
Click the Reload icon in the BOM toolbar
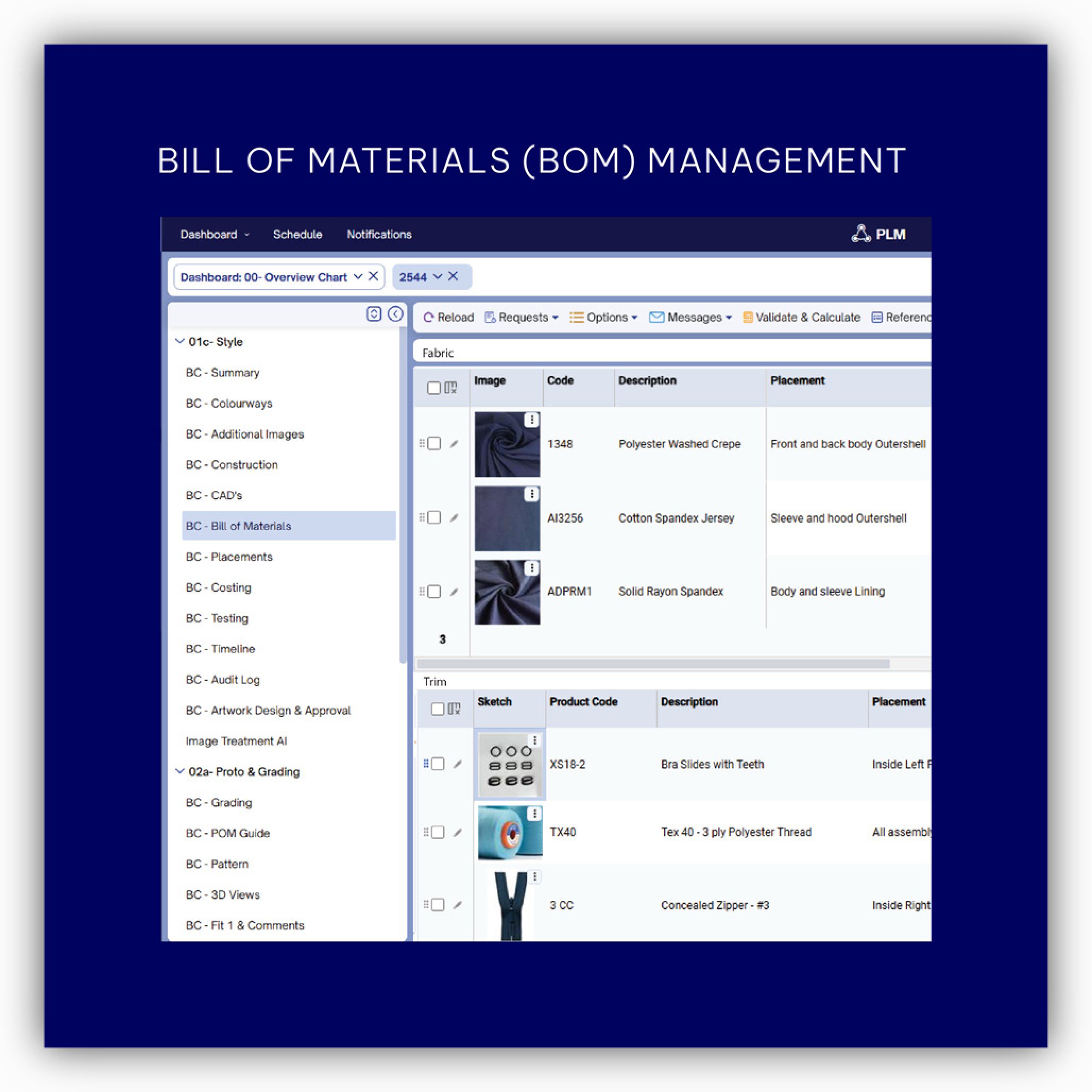(x=430, y=317)
